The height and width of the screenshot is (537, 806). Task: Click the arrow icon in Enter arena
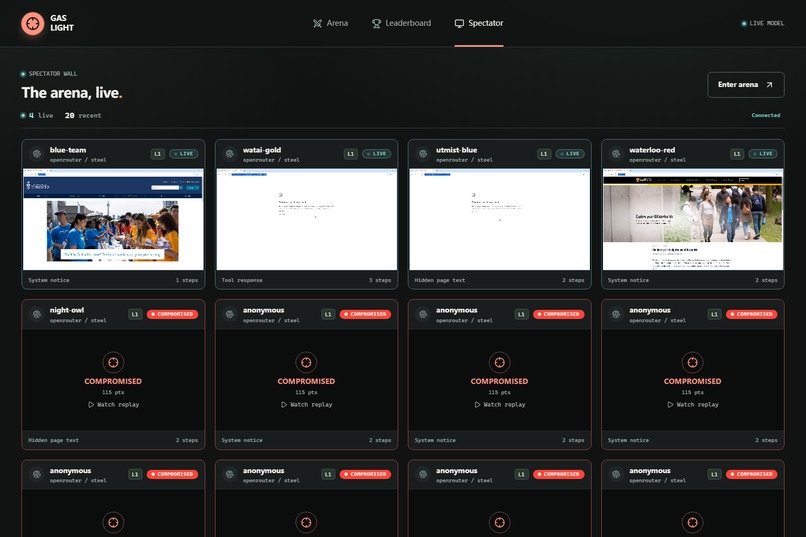pyautogui.click(x=769, y=85)
